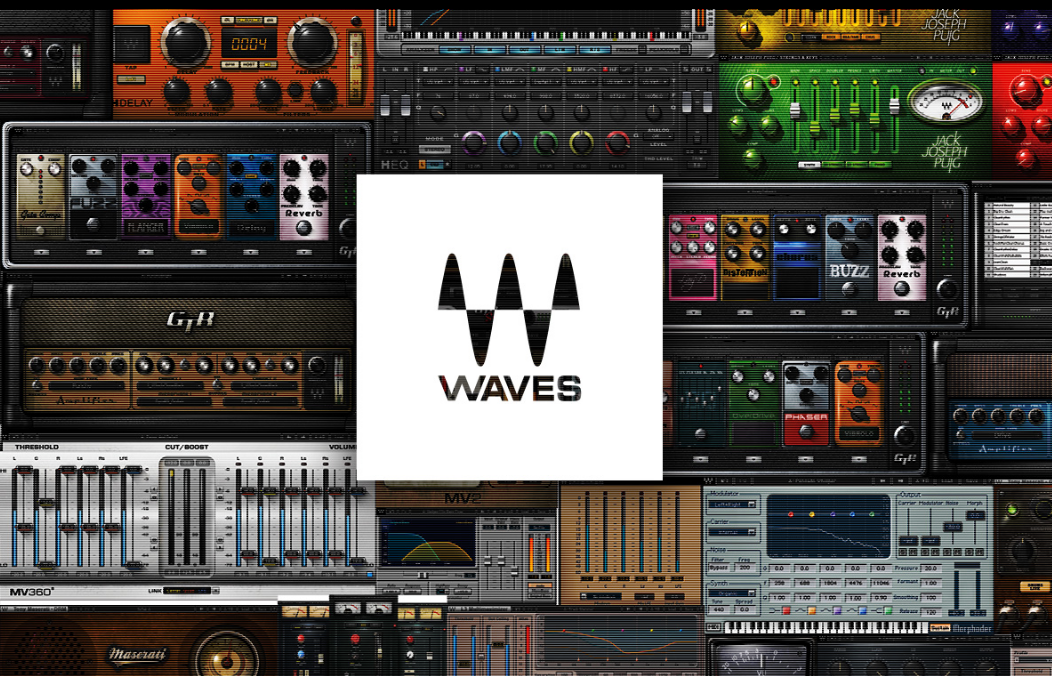Click the Release value 120 in Morphoder

[x=930, y=612]
